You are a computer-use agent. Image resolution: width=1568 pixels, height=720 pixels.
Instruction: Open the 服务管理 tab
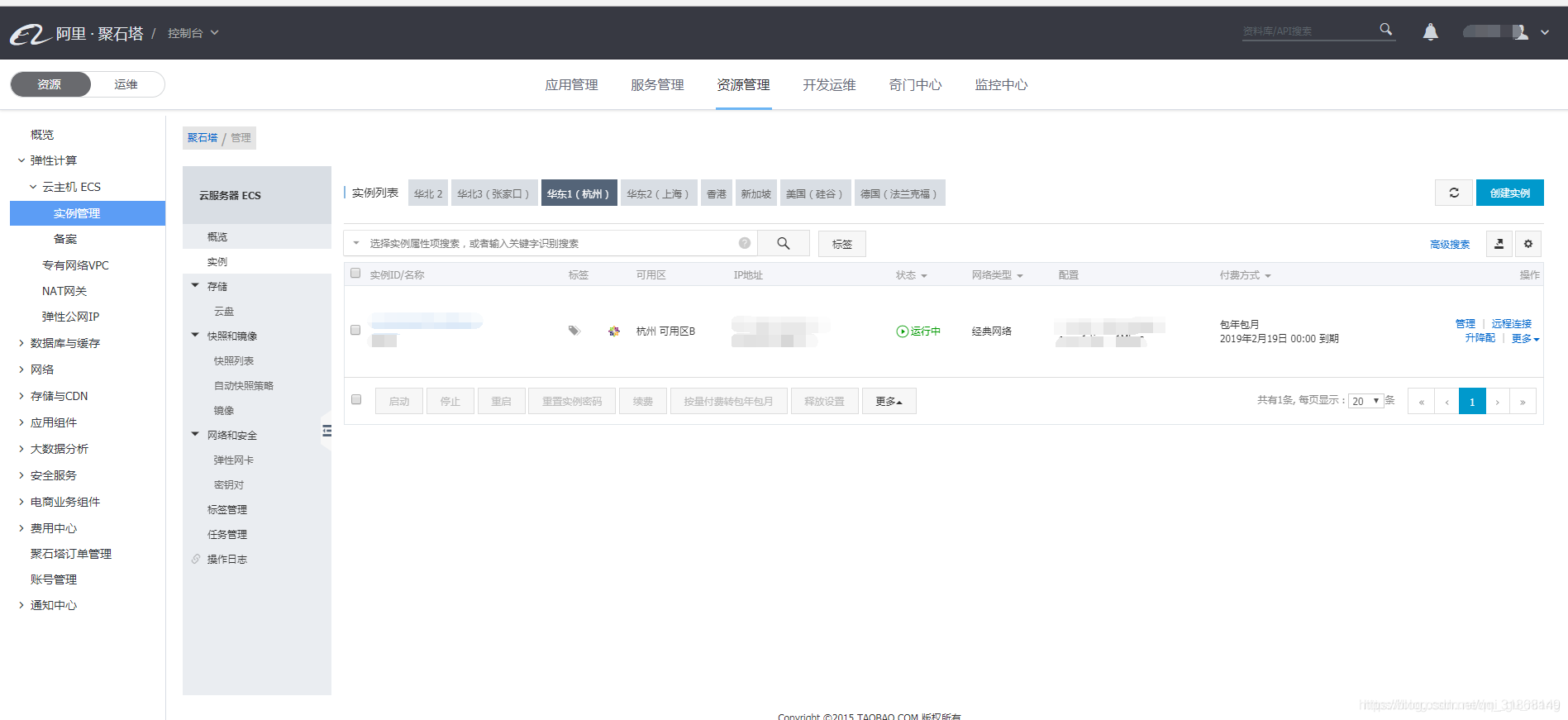point(657,84)
